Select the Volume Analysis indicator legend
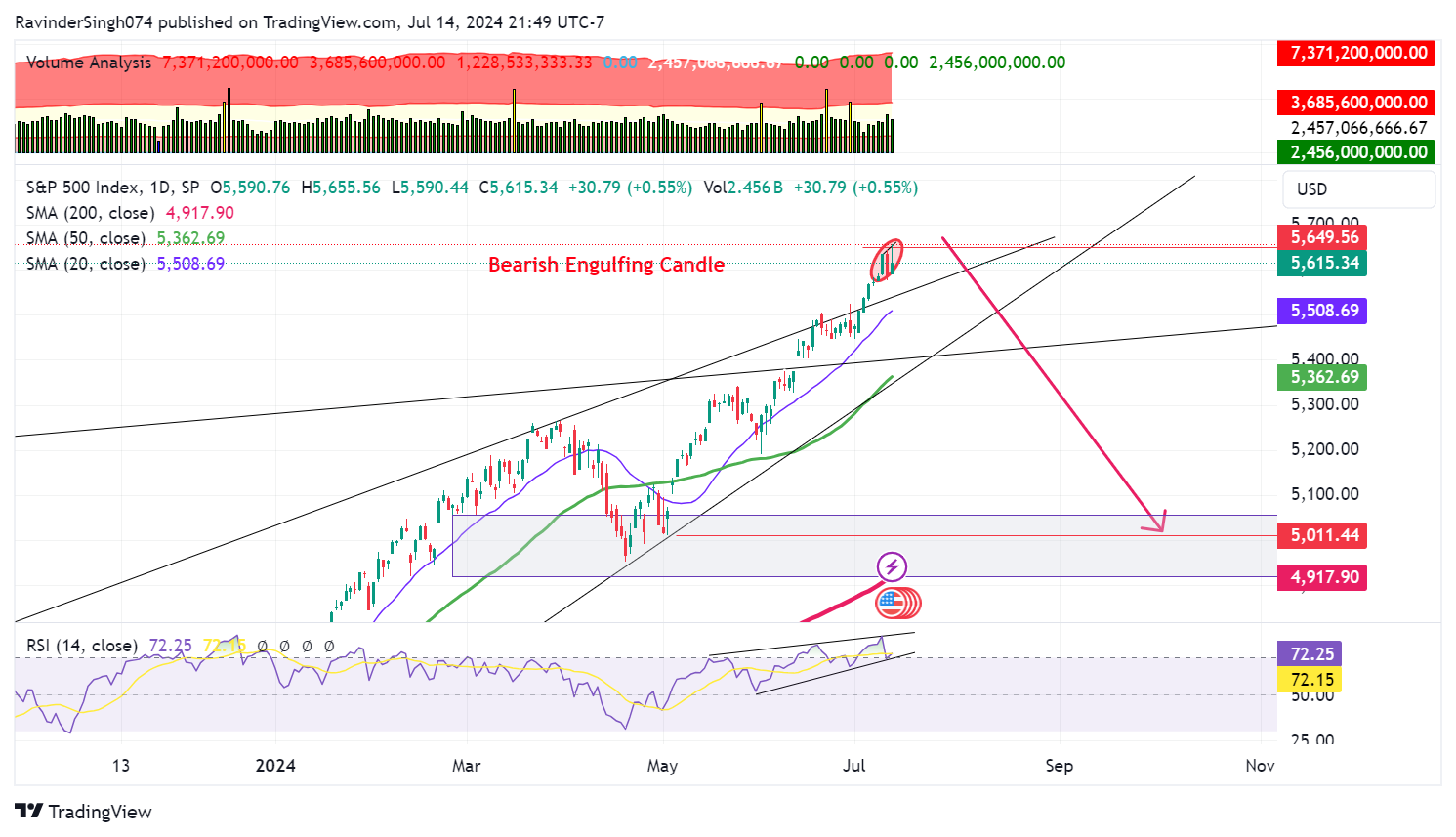 [x=89, y=63]
